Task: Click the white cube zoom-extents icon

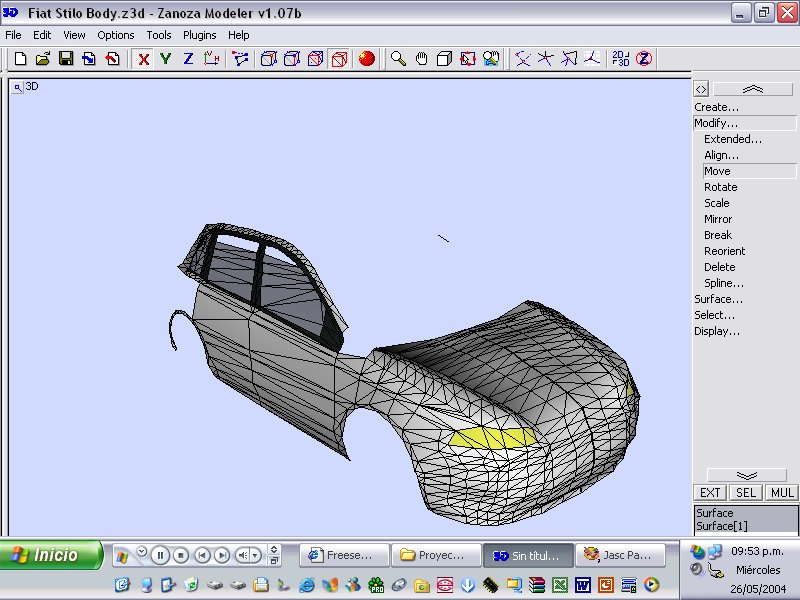Action: tap(444, 59)
